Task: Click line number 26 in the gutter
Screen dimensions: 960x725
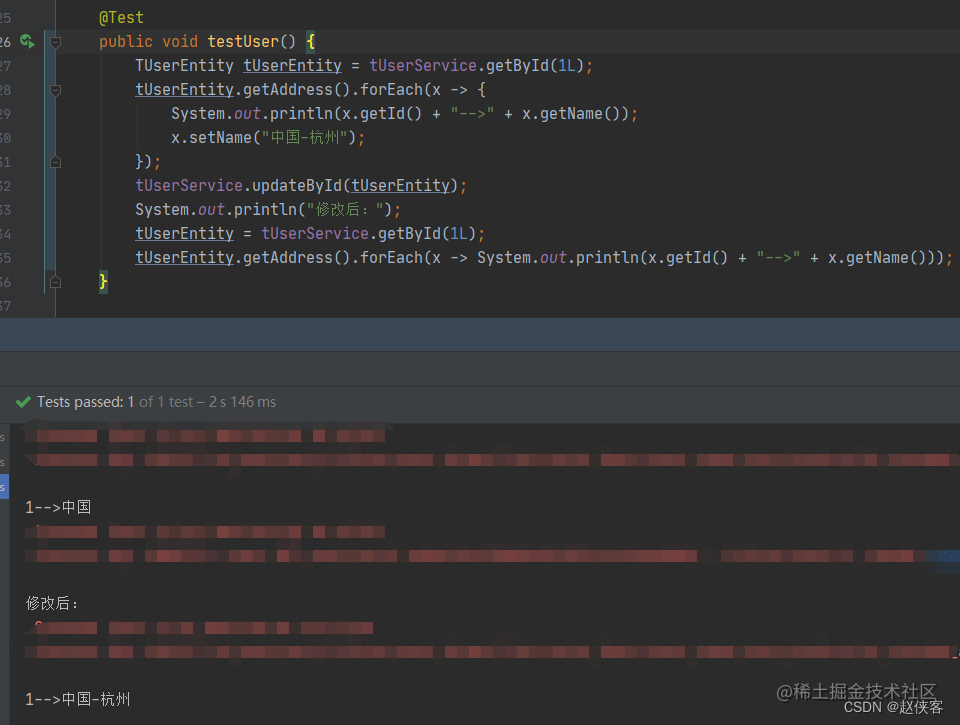Action: point(5,42)
